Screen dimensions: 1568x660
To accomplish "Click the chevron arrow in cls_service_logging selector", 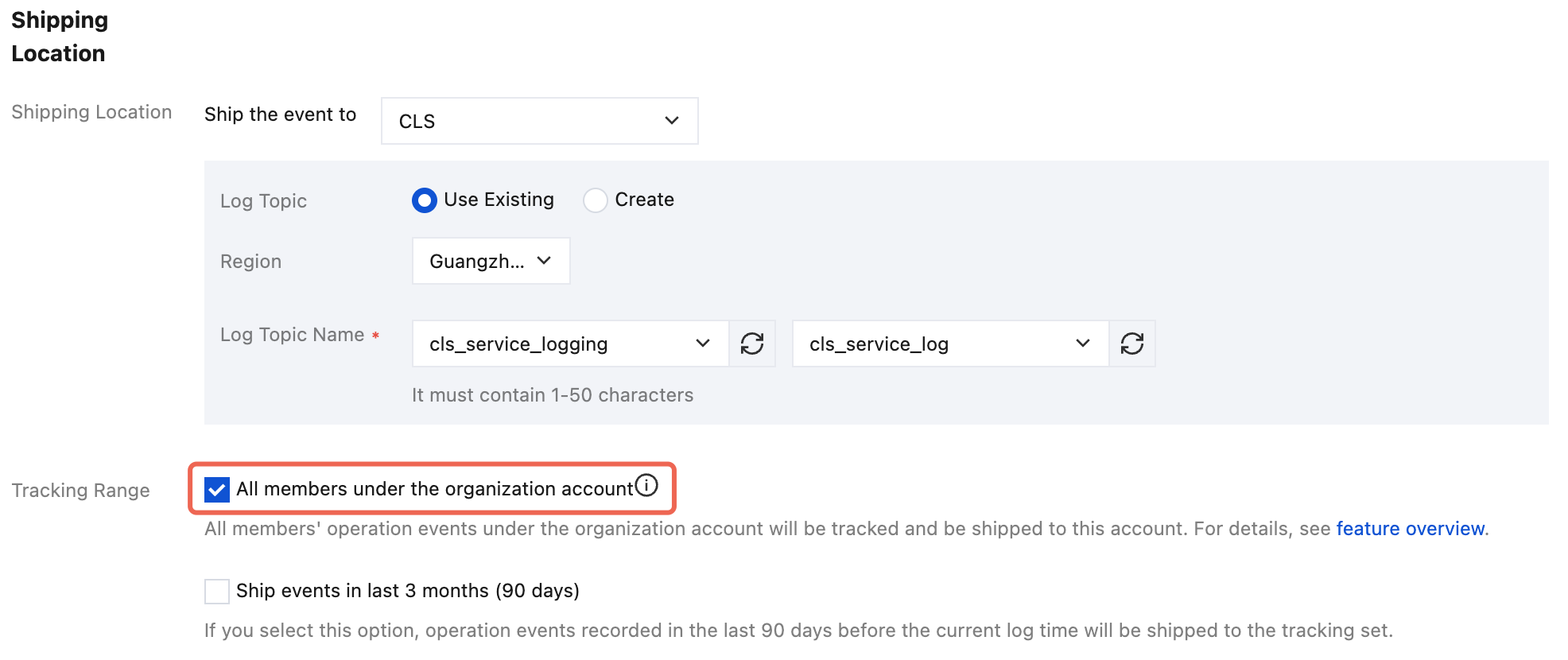I will tap(703, 344).
